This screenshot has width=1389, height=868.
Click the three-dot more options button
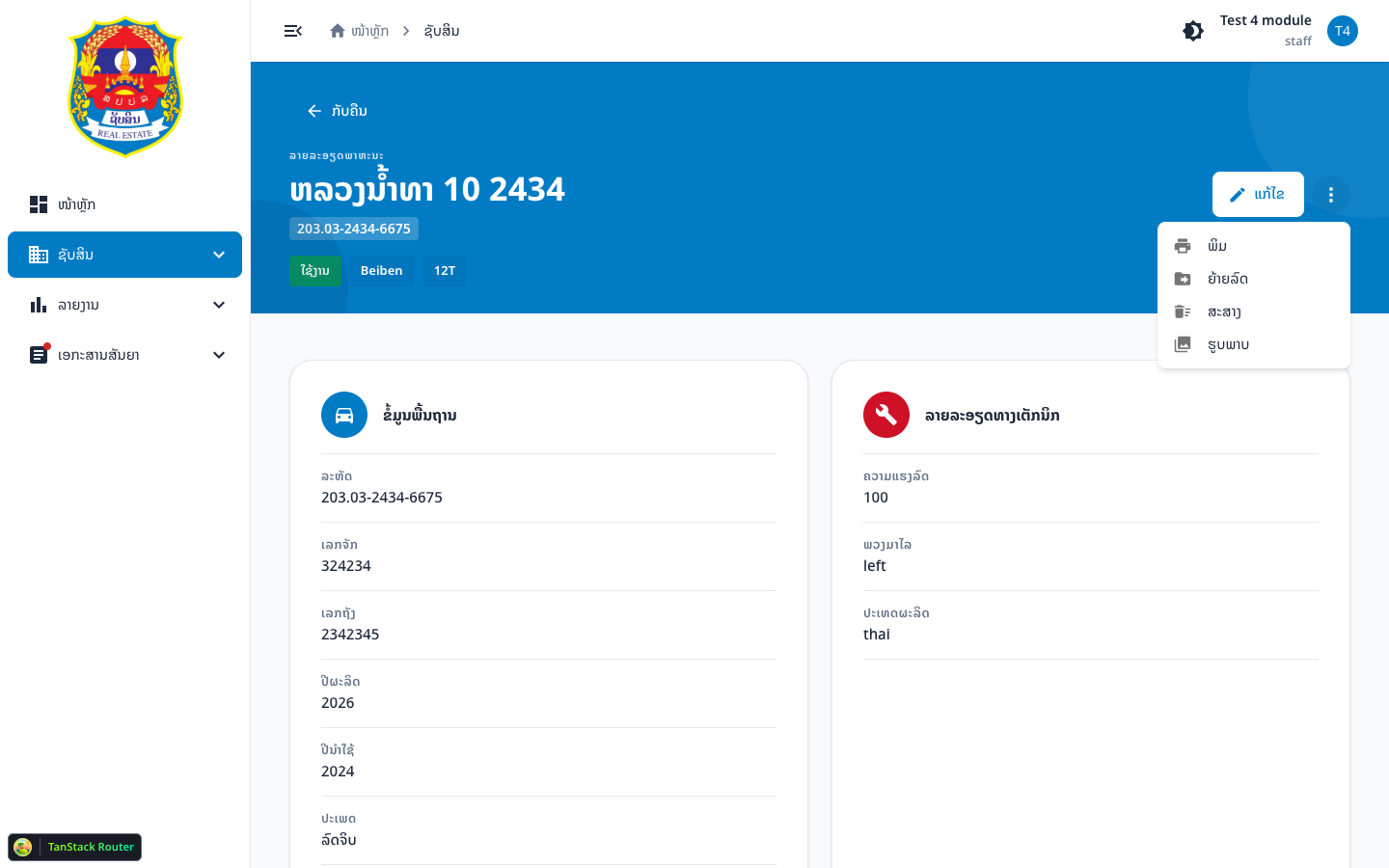click(1331, 195)
